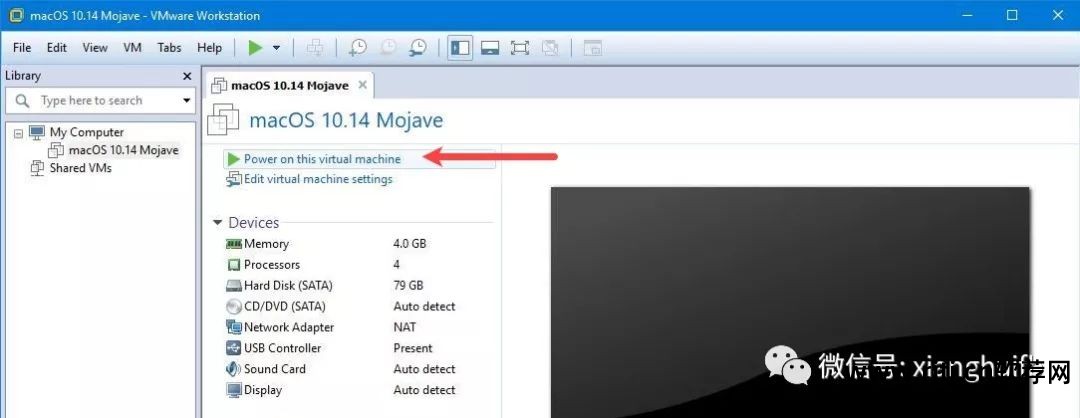This screenshot has height=418, width=1080.
Task: Click the green Power On toolbar button
Action: point(256,48)
